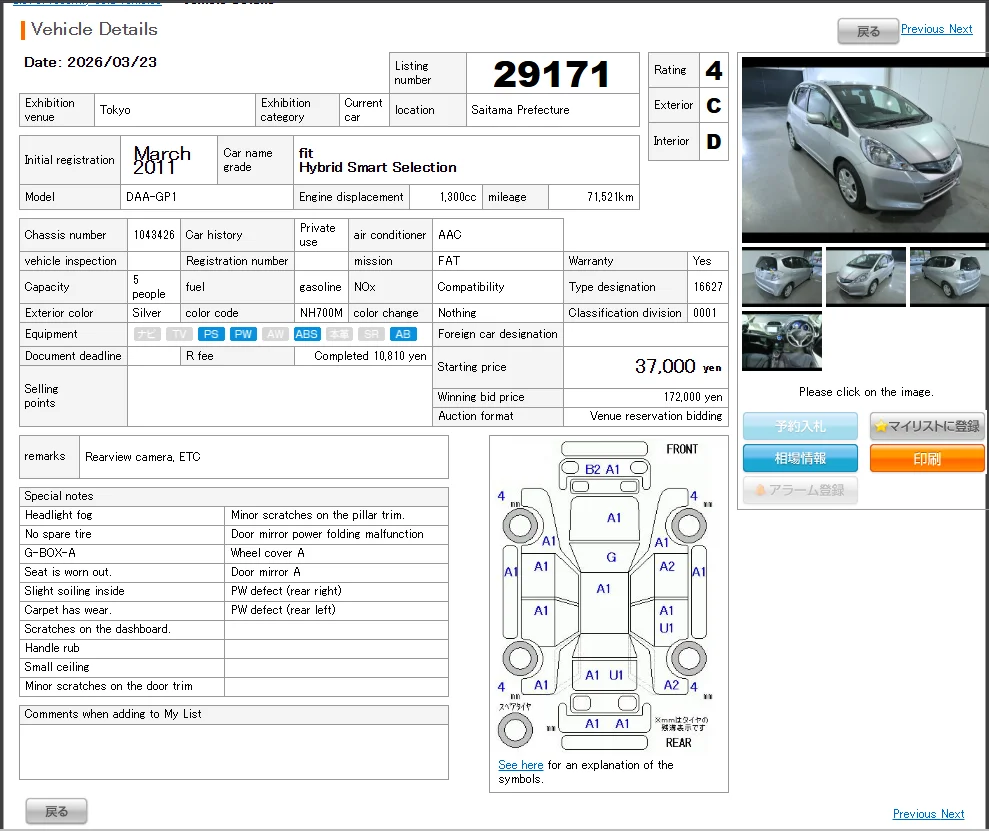The image size is (989, 831).
Task: Click the 予約入札 reservation bid button
Action: point(800,426)
